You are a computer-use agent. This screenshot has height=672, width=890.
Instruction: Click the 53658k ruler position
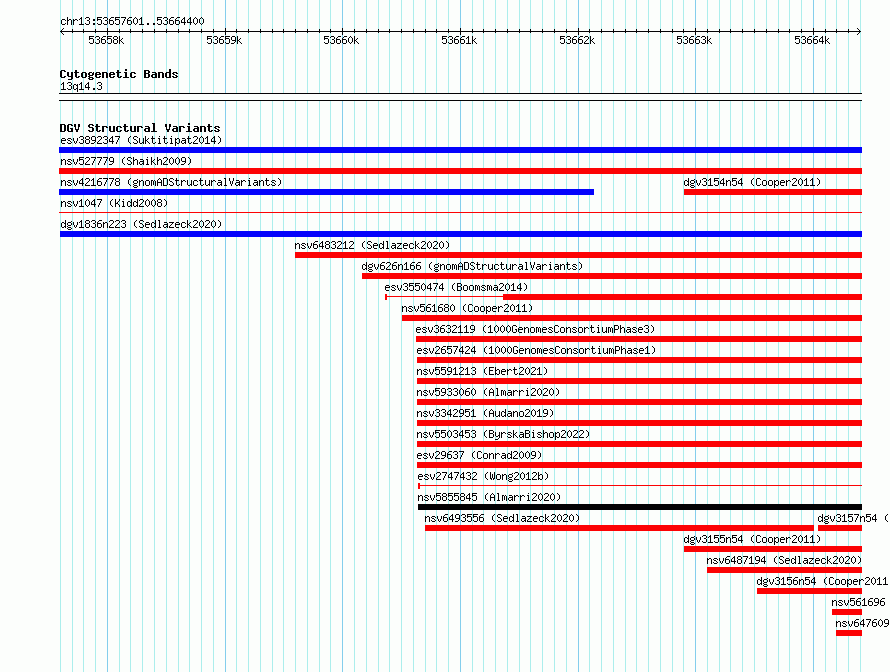coord(106,40)
